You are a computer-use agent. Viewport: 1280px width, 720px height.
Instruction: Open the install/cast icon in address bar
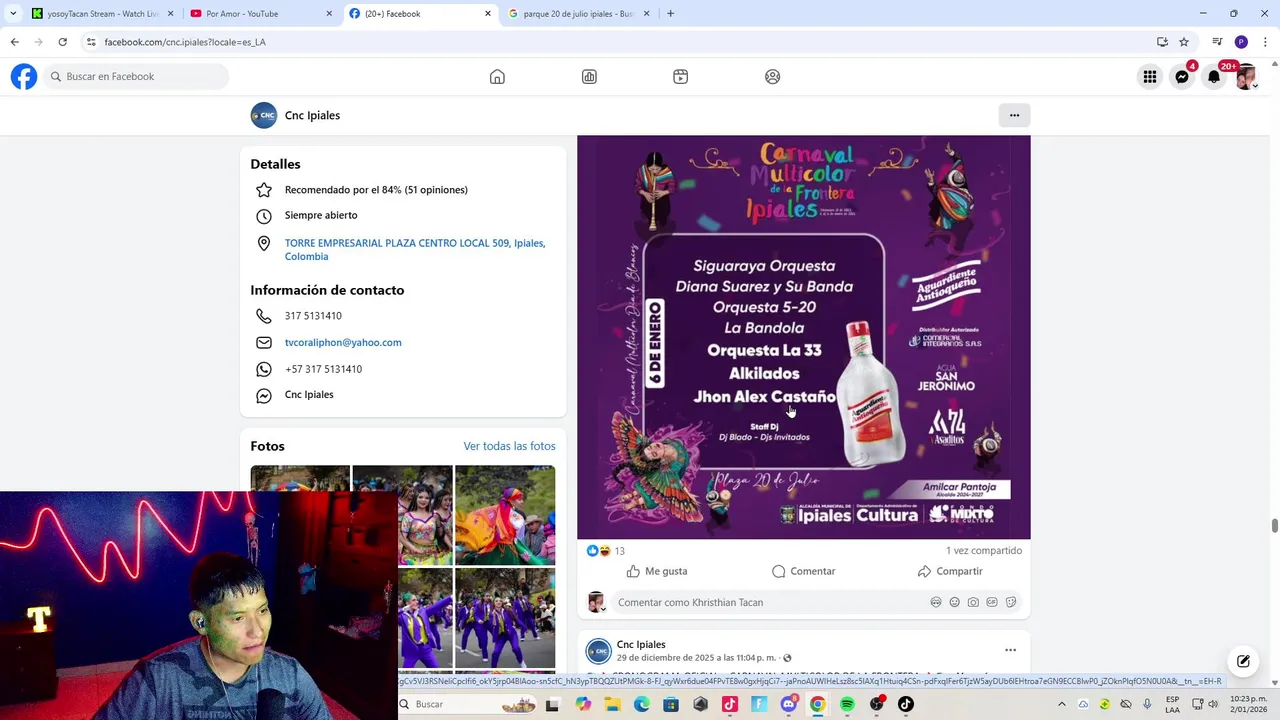1162,42
